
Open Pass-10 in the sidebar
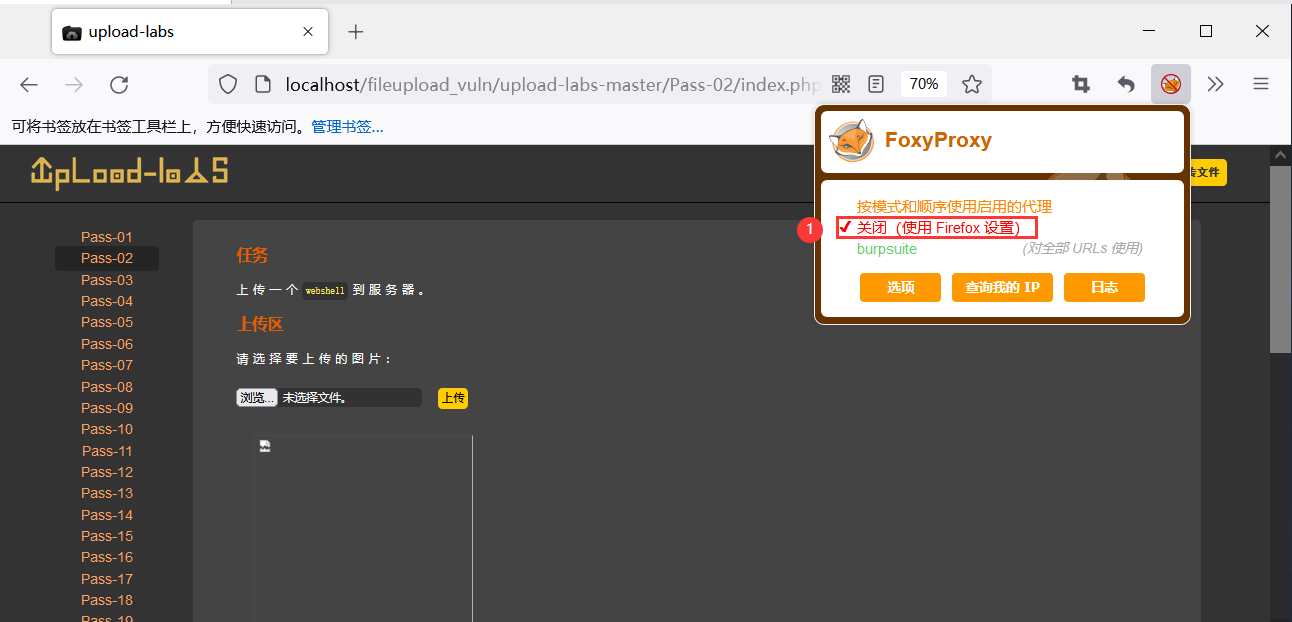pyautogui.click(x=107, y=429)
